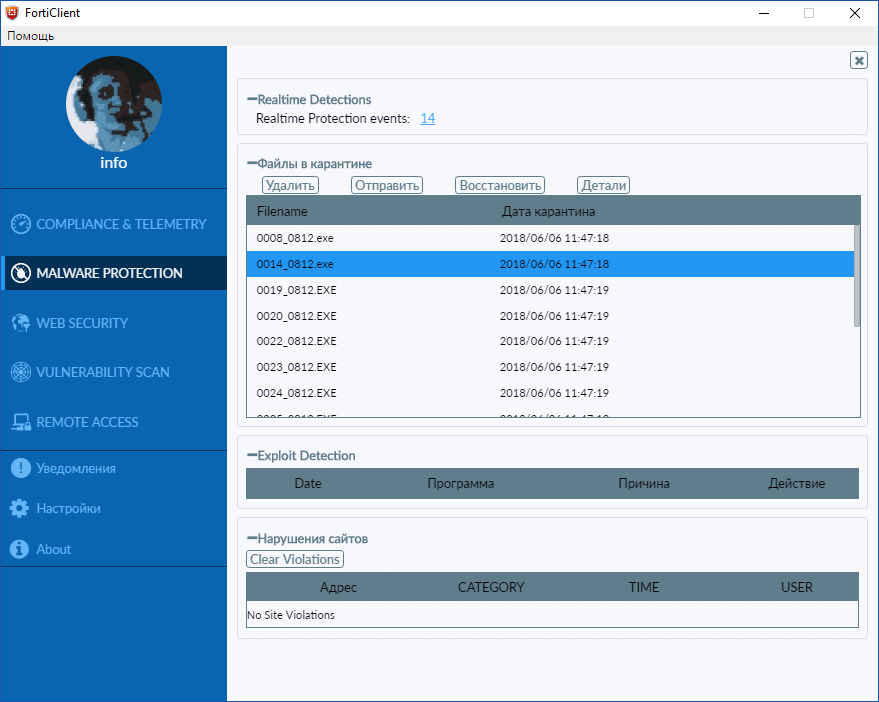
Task: Open the REMOTE ACCESS tab
Action: (x=114, y=422)
